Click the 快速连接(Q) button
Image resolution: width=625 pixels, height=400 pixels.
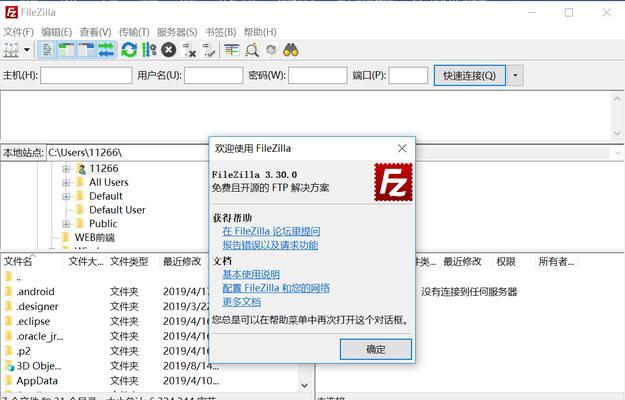[470, 75]
